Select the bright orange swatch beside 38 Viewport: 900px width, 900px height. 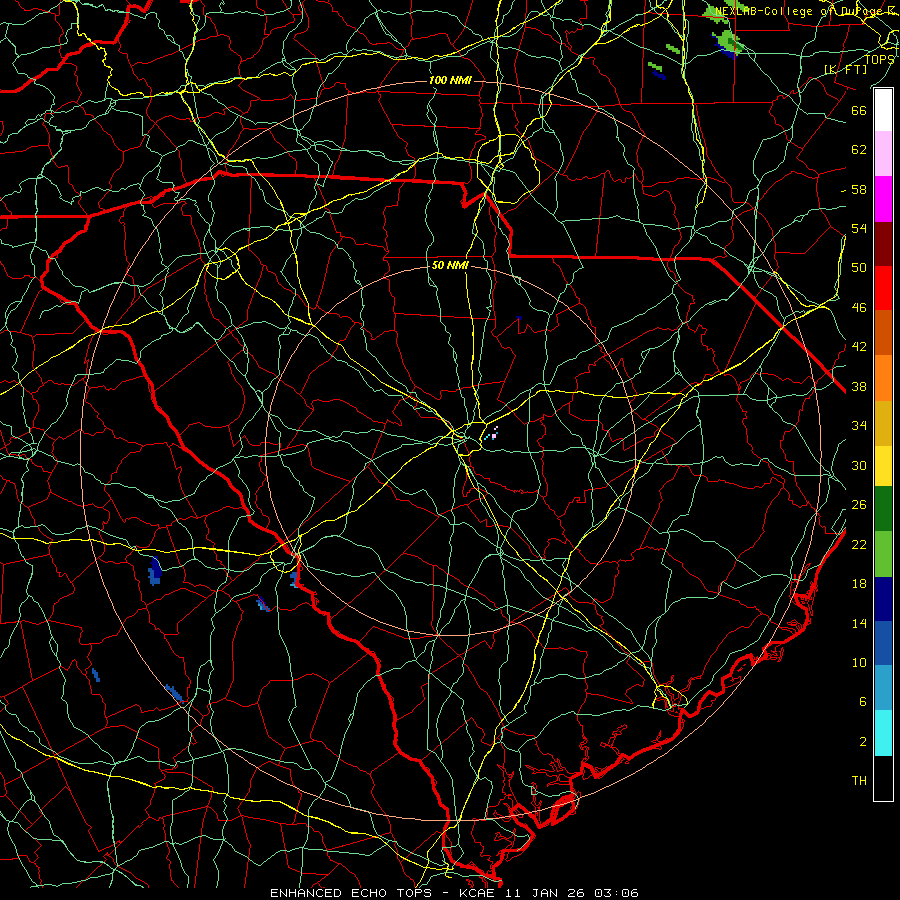tap(883, 378)
